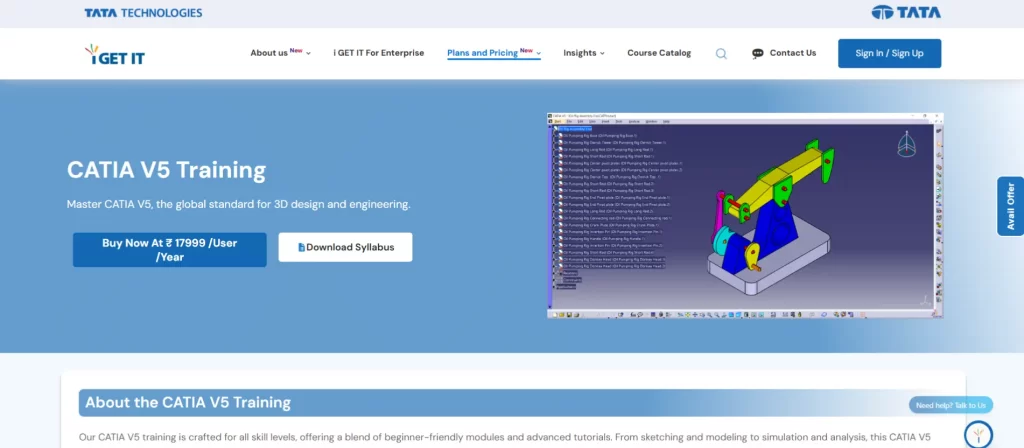The width and height of the screenshot is (1024, 448).
Task: Open the Course Catalog
Action: tap(659, 53)
